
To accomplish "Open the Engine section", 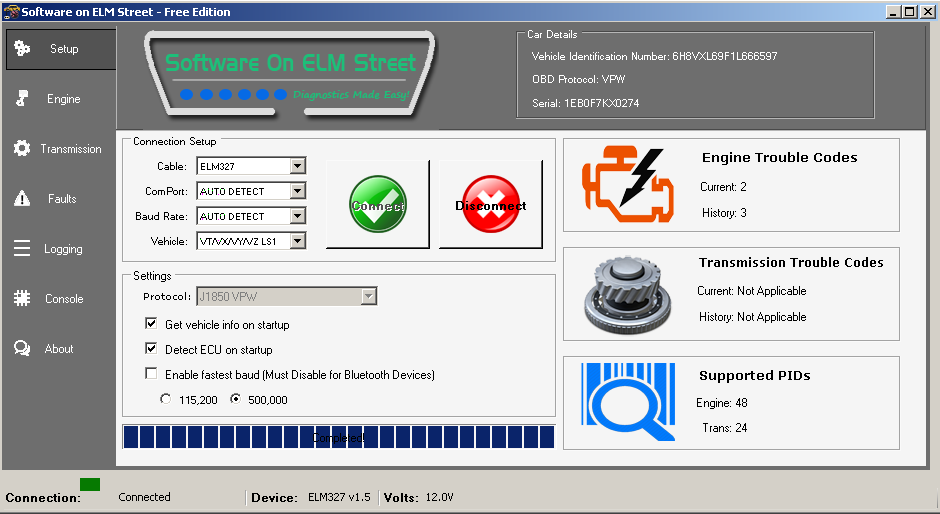I will coord(61,98).
